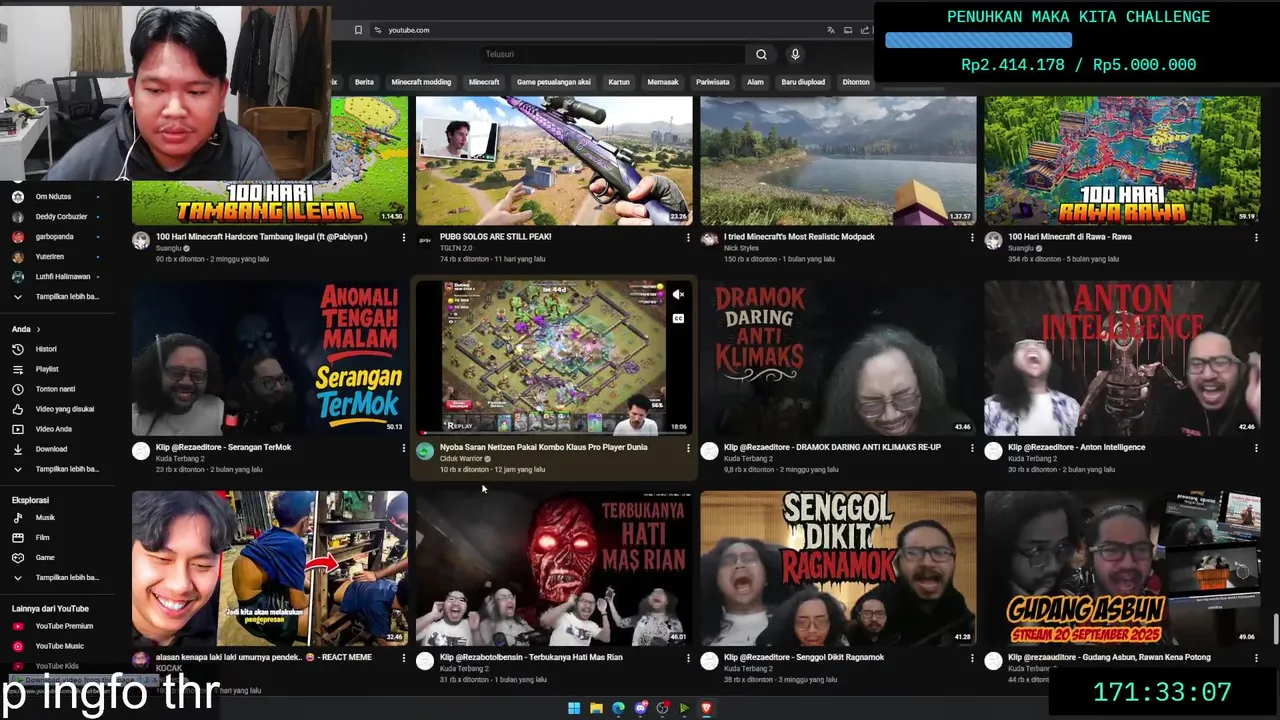1280x720 pixels.
Task: Open Playlist in the sidebar
Action: [47, 369]
